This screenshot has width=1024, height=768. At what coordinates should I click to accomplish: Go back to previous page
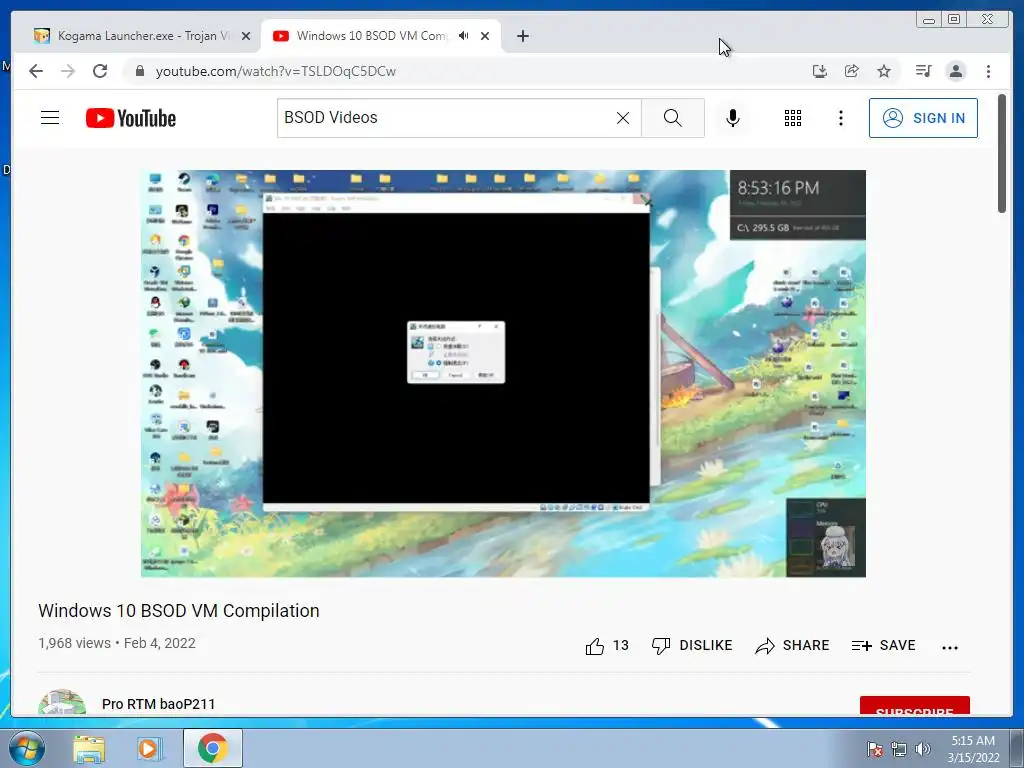click(36, 71)
